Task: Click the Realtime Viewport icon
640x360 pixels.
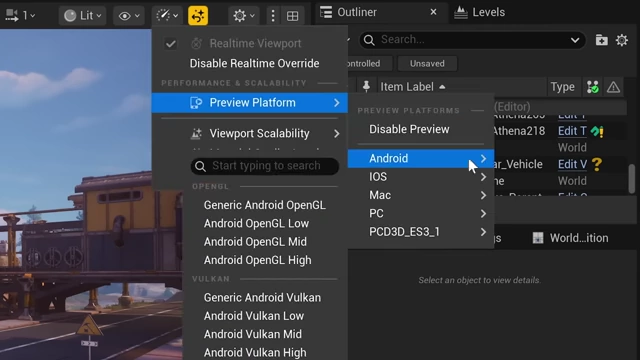Action: [x=196, y=43]
